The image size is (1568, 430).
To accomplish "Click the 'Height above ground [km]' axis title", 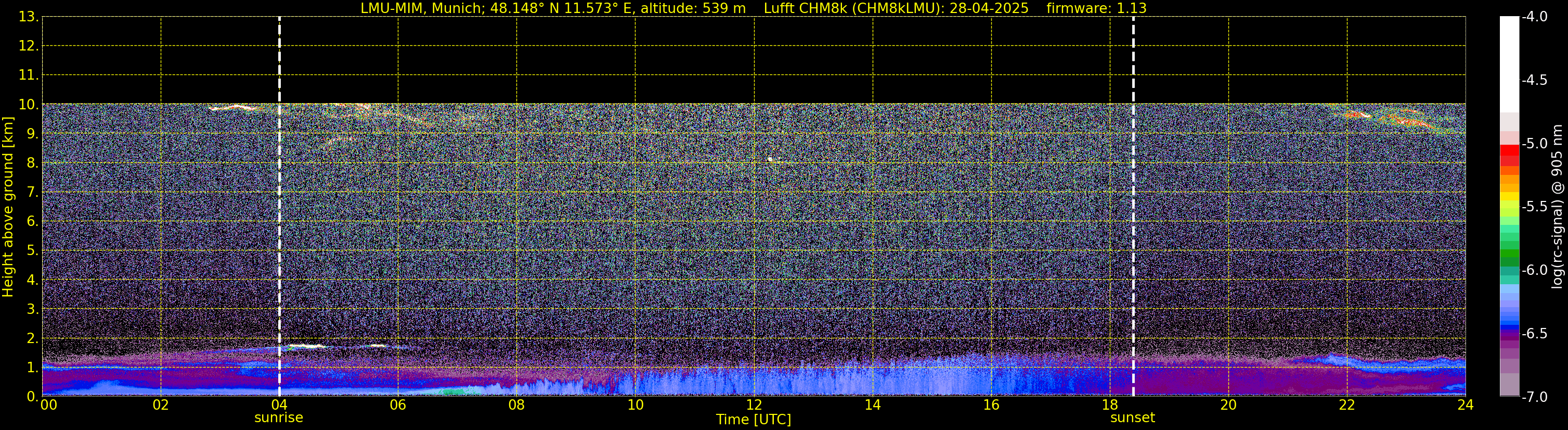I will [8, 207].
